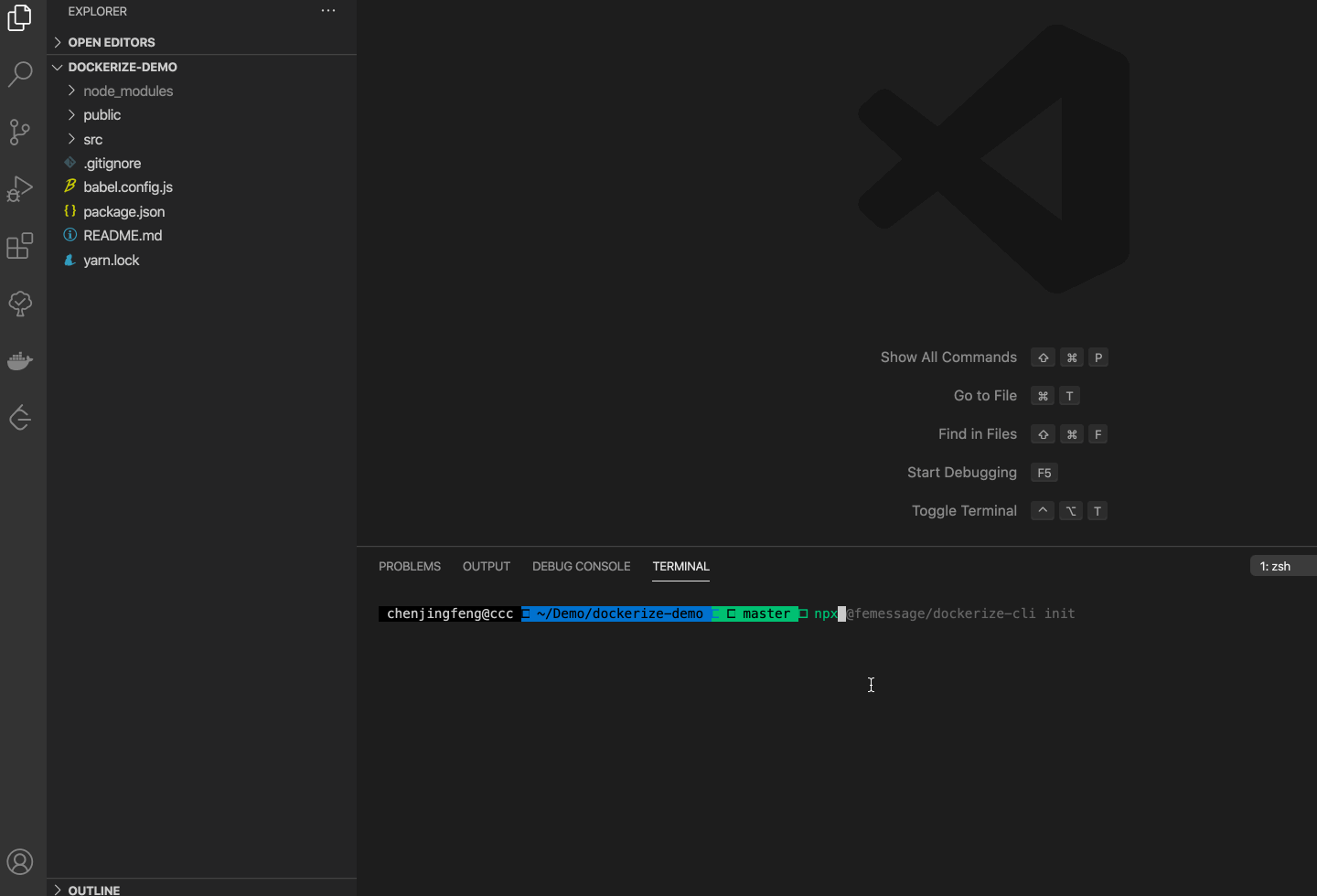The image size is (1317, 896).
Task: Switch to the Debug Console tab
Action: click(x=582, y=566)
